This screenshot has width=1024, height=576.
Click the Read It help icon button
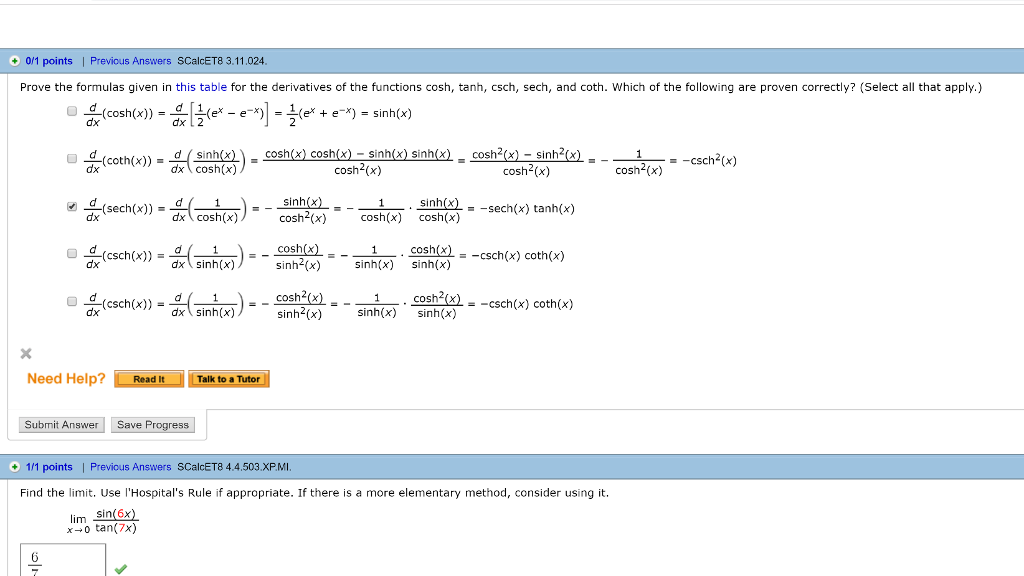148,379
